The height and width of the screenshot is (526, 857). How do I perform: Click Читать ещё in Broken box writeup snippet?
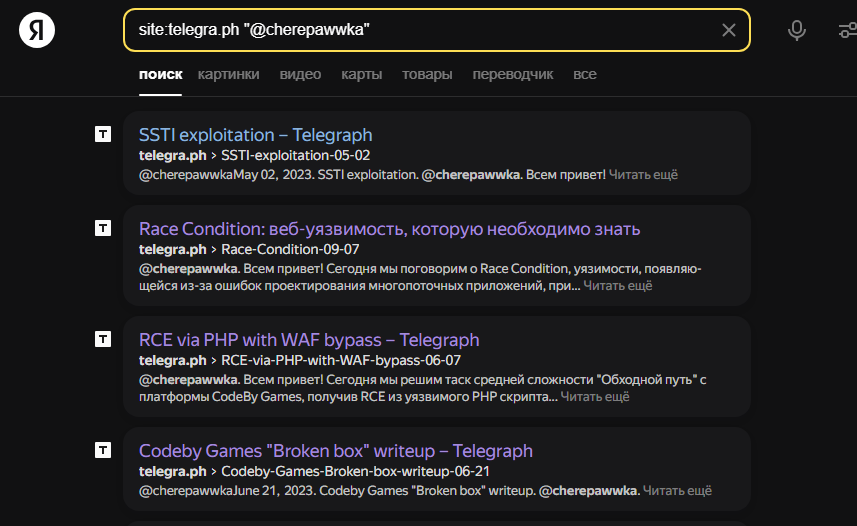[677, 490]
